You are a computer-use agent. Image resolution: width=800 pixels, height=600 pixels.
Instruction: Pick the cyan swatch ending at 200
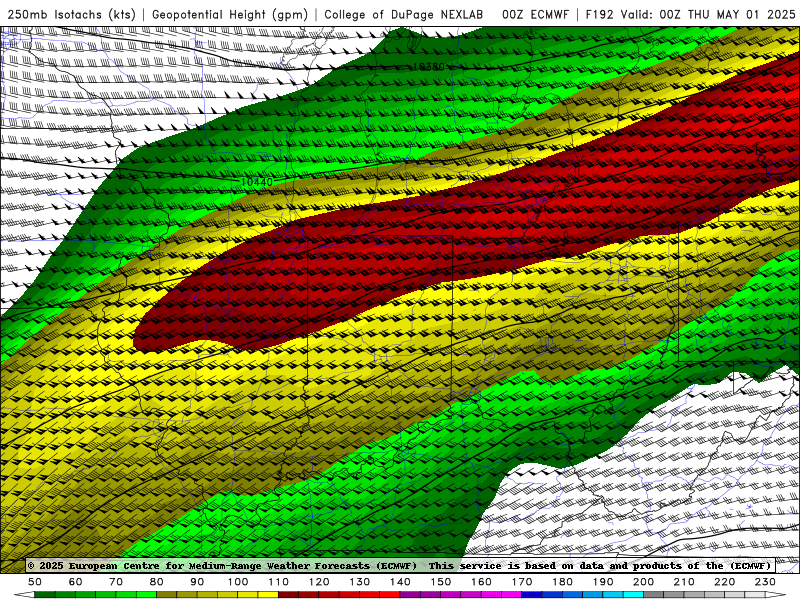click(x=633, y=595)
